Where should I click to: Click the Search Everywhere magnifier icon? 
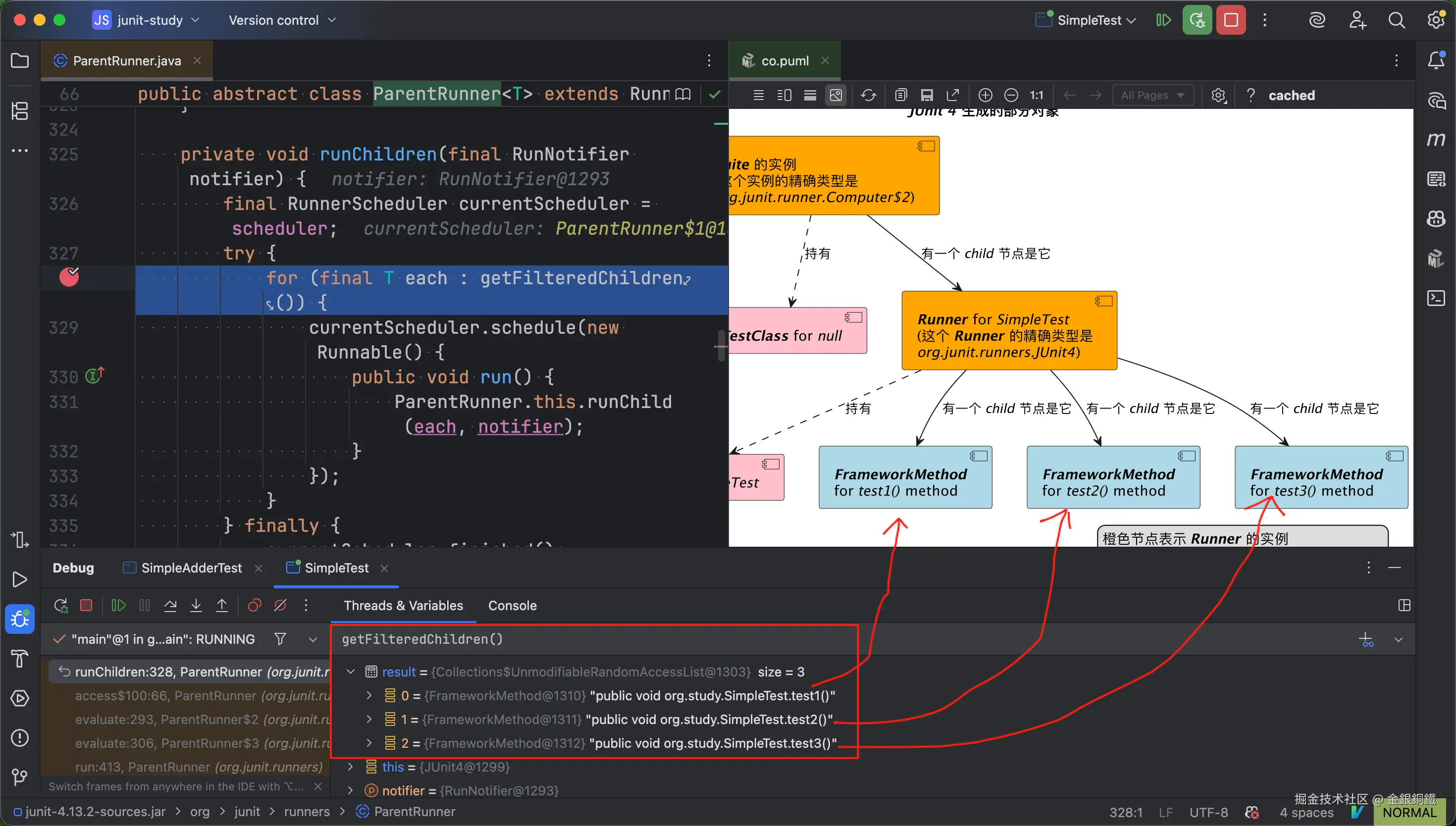[x=1397, y=20]
